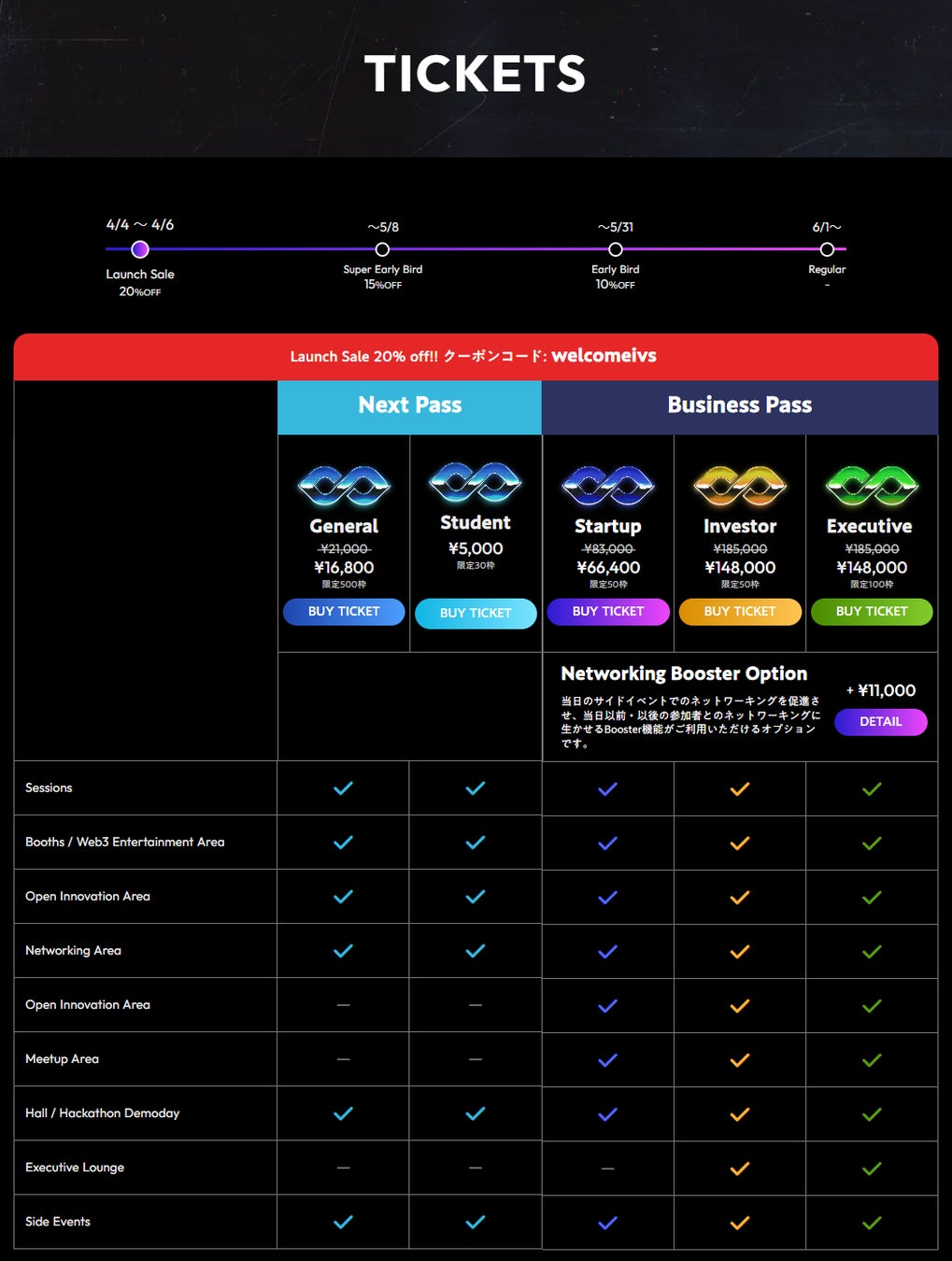Buy the Startup ticket
This screenshot has width=952, height=1261.
608,612
